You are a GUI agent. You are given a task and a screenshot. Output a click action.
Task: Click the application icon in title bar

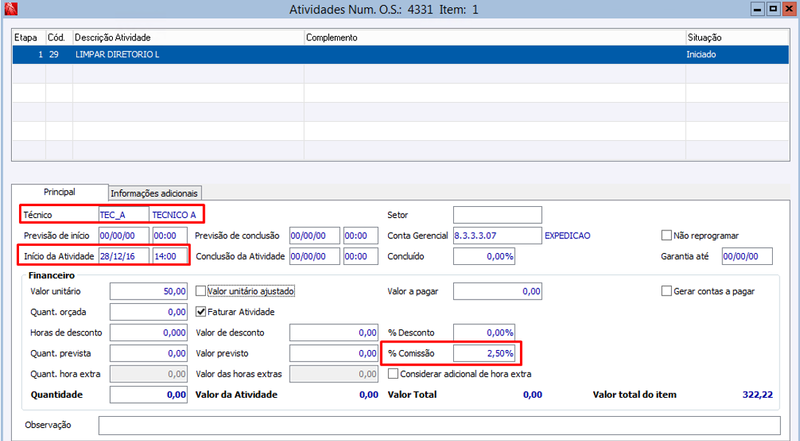pyautogui.click(x=10, y=9)
